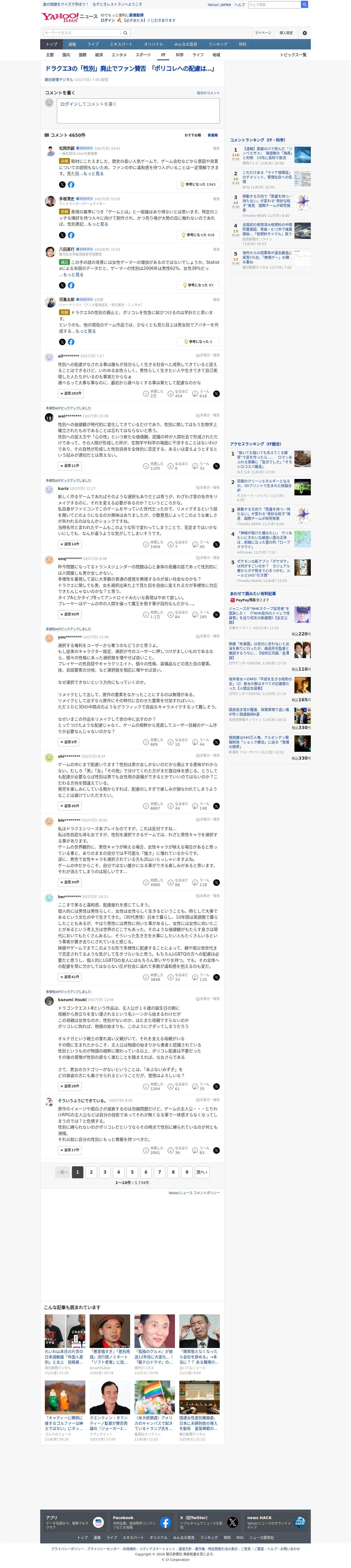
Task: Go to comment page 2
Action: [91, 1172]
